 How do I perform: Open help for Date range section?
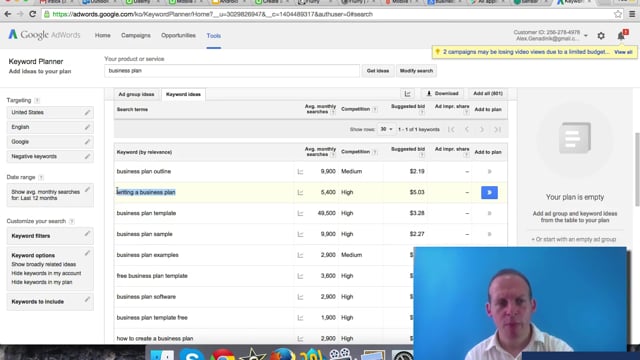click(x=41, y=178)
